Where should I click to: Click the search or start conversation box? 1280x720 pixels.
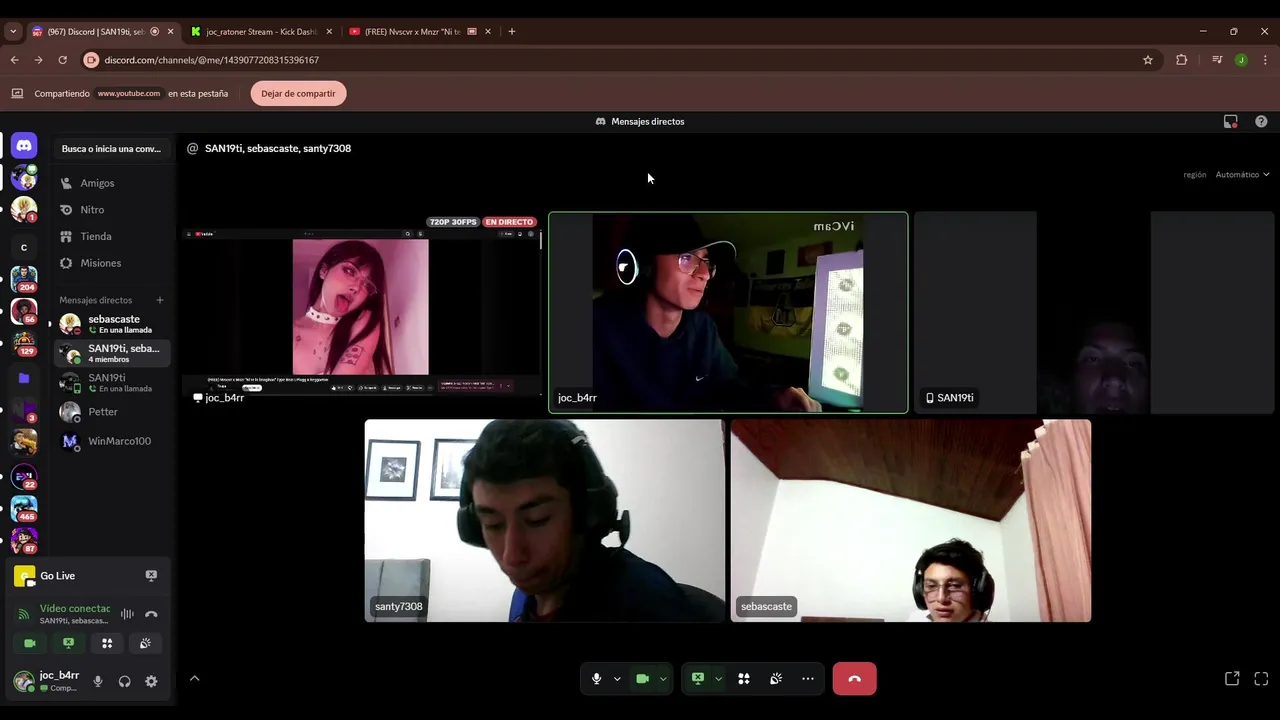click(111, 149)
